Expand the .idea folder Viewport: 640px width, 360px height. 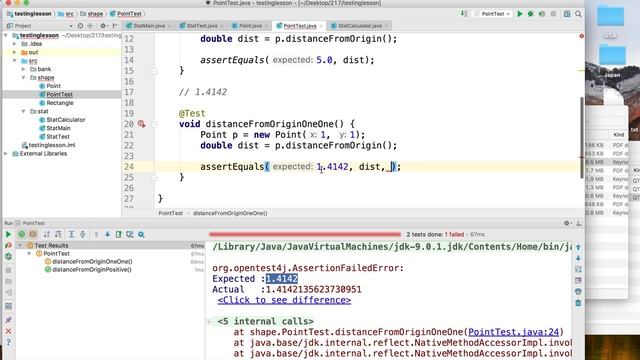coord(15,44)
